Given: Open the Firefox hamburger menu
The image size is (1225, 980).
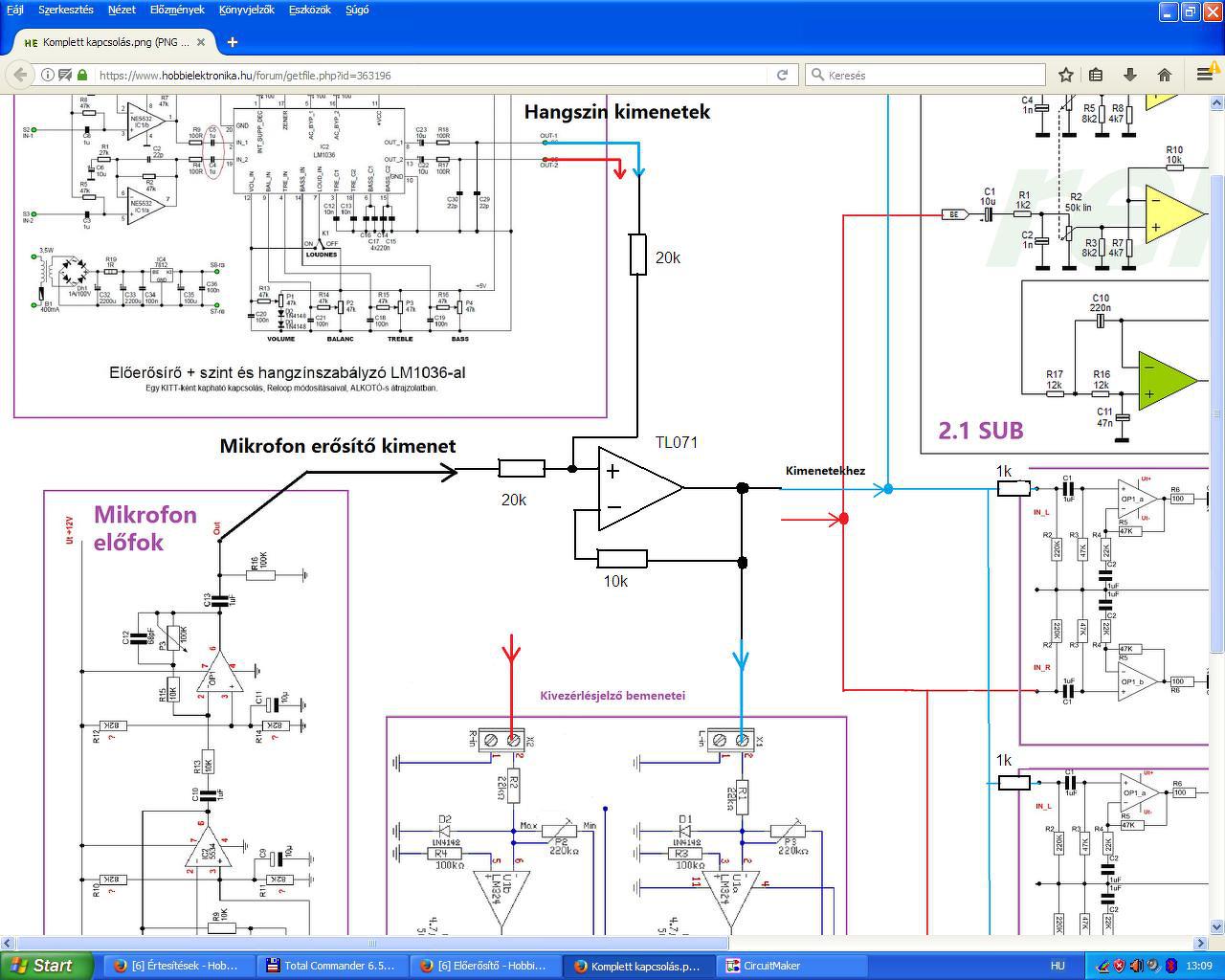Looking at the screenshot, I should [1204, 75].
